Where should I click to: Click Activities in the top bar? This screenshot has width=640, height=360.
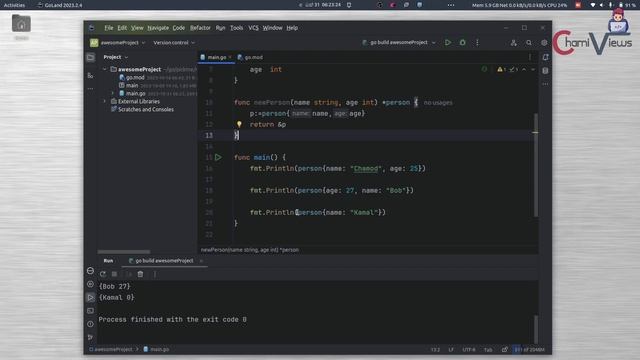tap(14, 5)
